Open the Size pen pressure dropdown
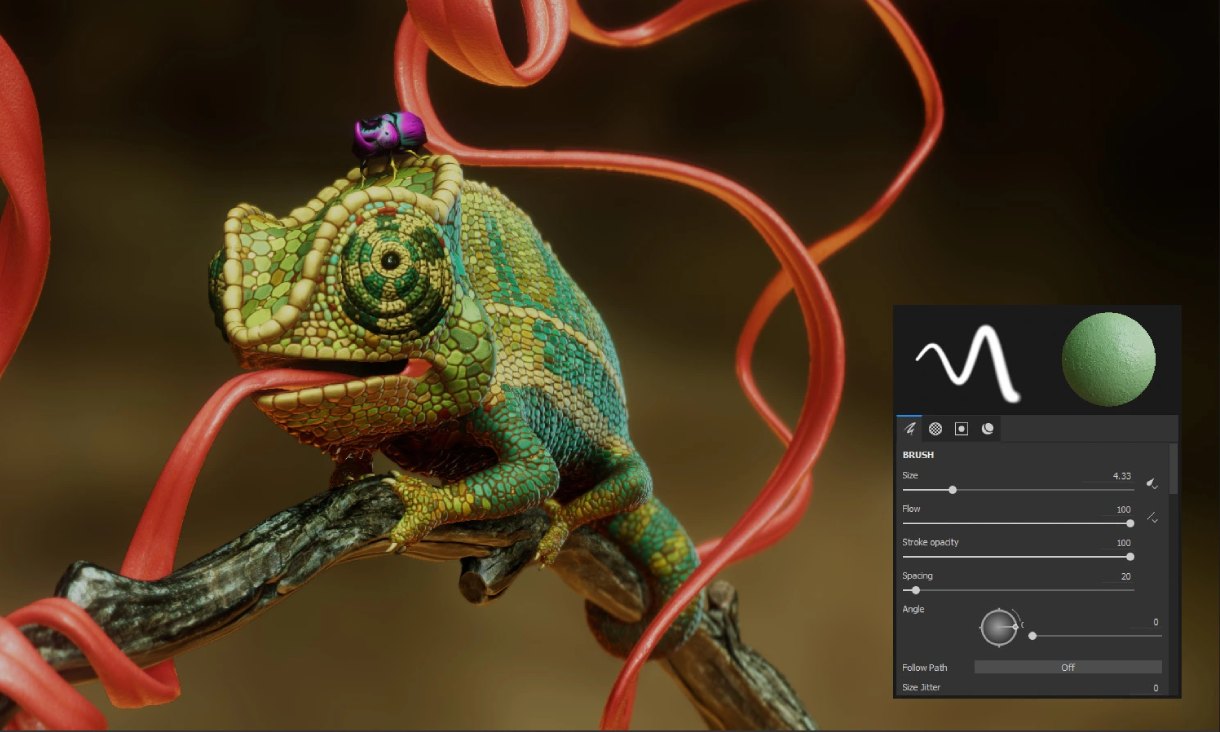 1152,484
